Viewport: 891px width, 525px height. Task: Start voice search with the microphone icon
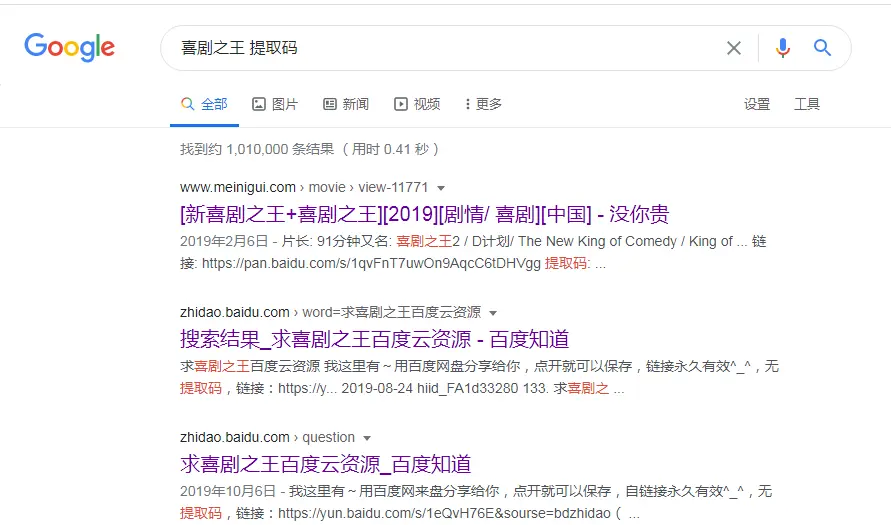coord(782,48)
